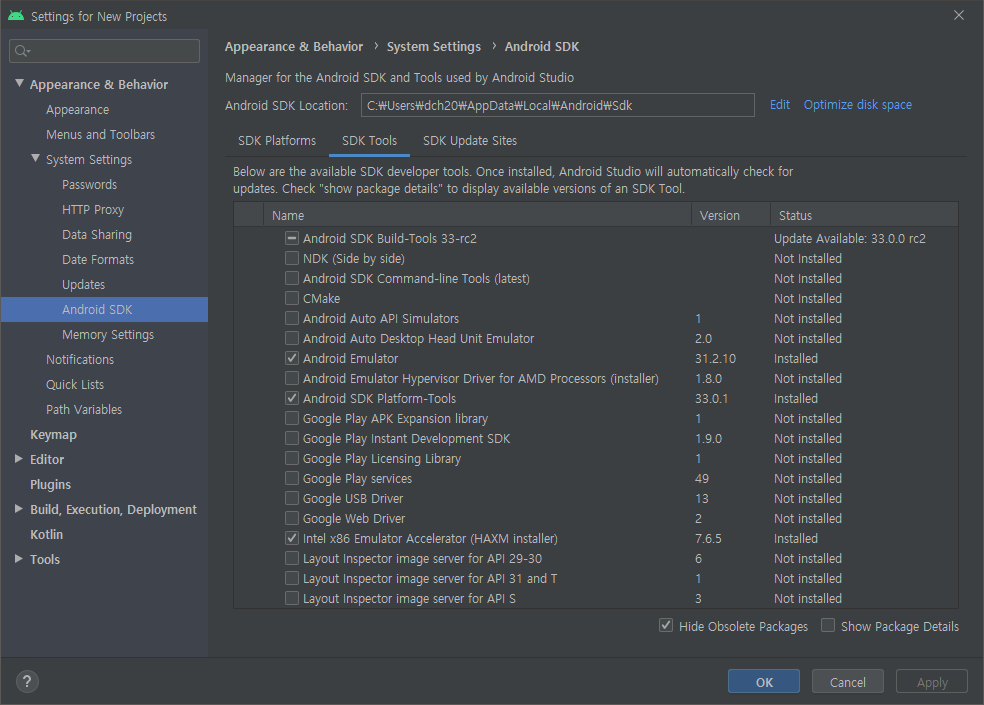Viewport: 984px width, 705px height.
Task: Uncheck Intel x86 Emulator Accelerator (HAXM installer)
Action: (292, 539)
